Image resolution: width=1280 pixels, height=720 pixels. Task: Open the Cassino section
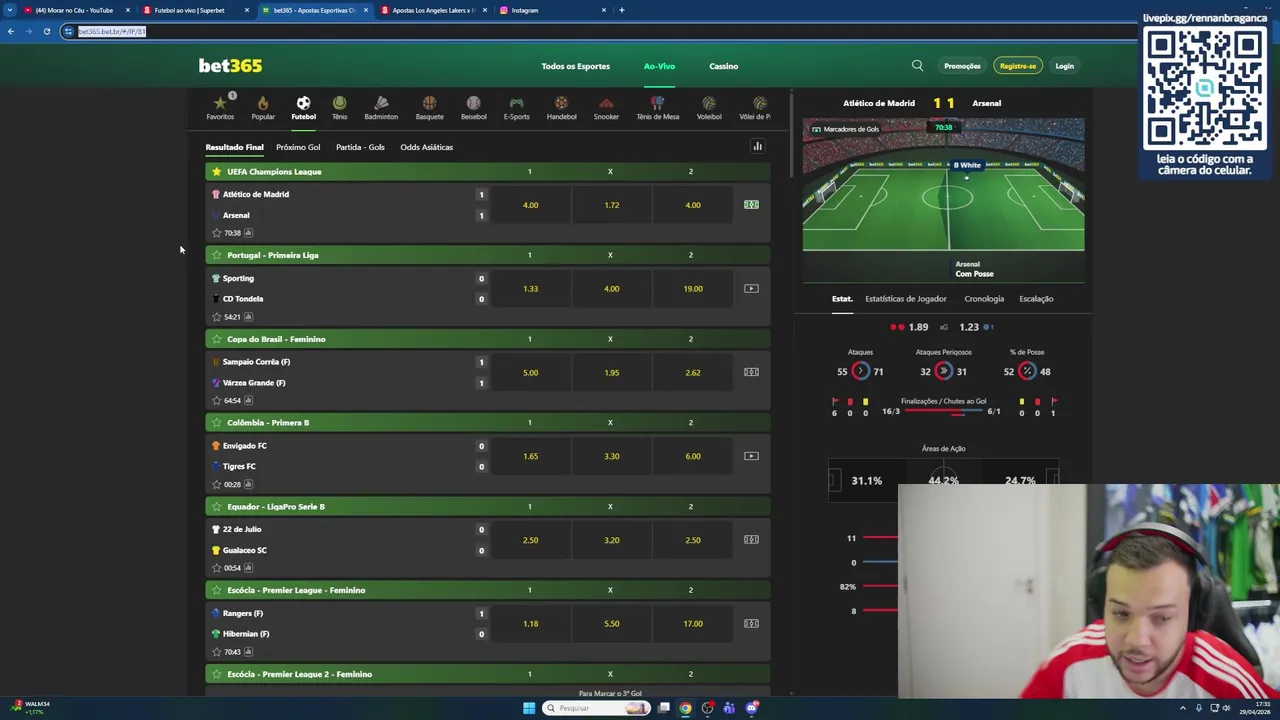723,66
